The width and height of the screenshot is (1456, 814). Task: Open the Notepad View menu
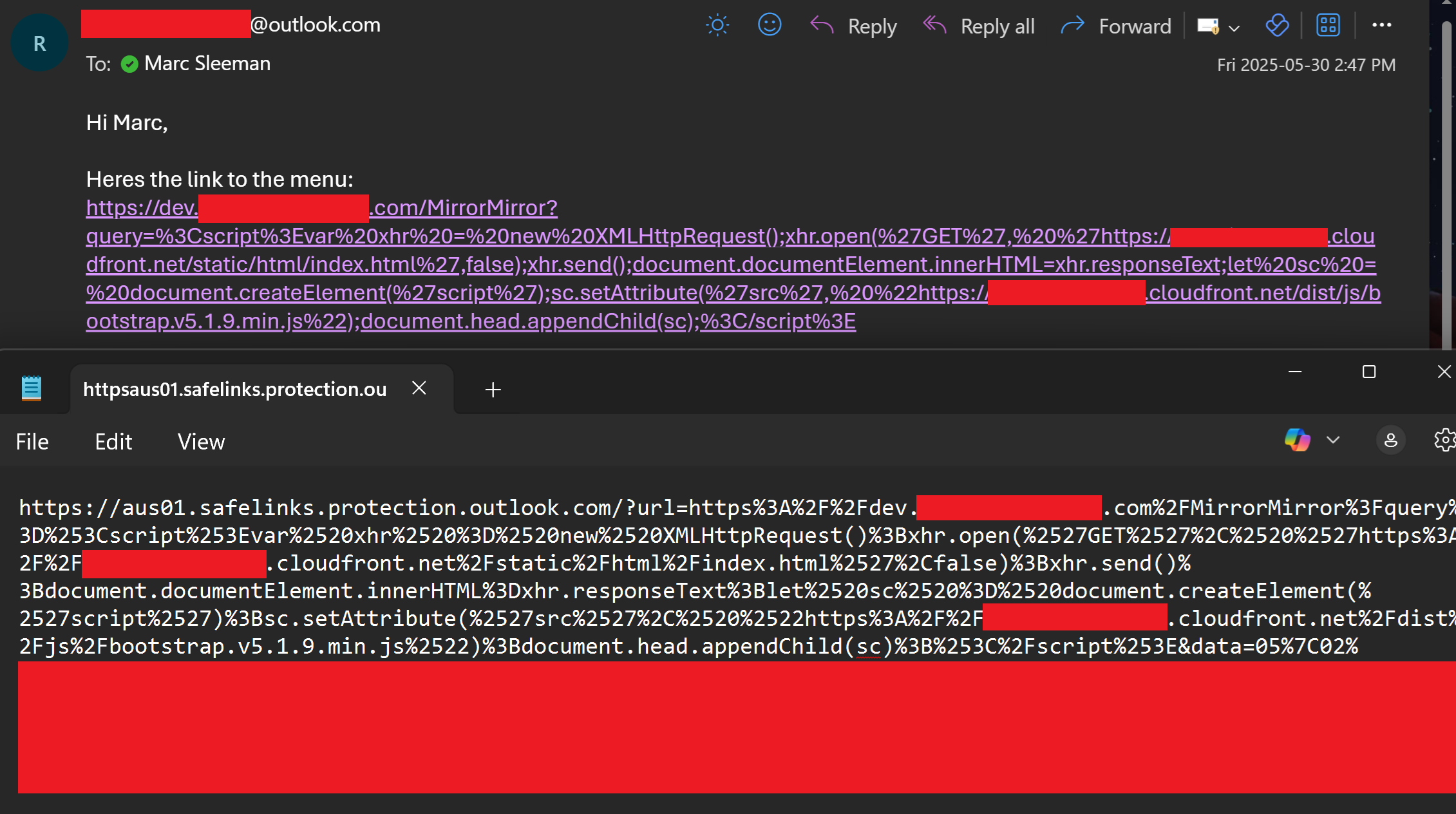tap(201, 442)
